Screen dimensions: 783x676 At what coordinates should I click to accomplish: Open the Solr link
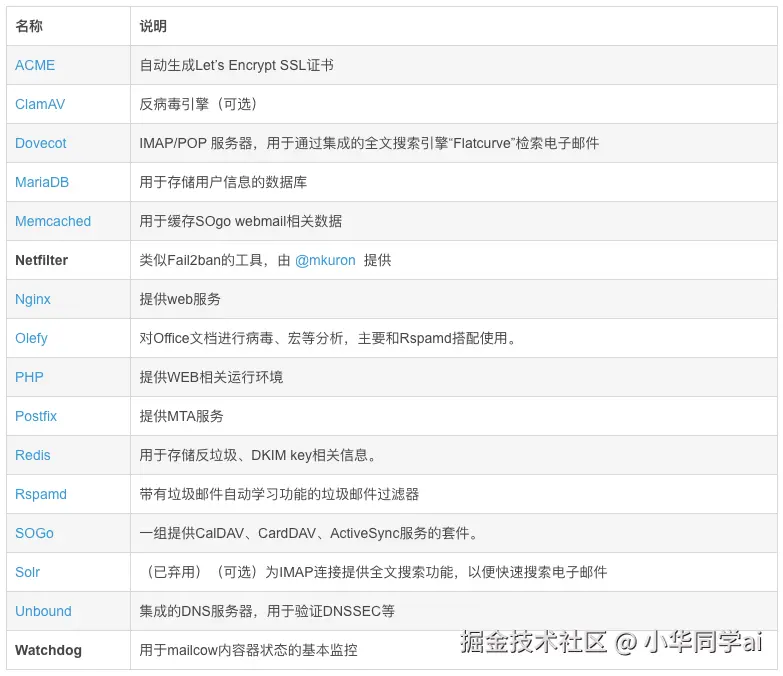pos(27,572)
